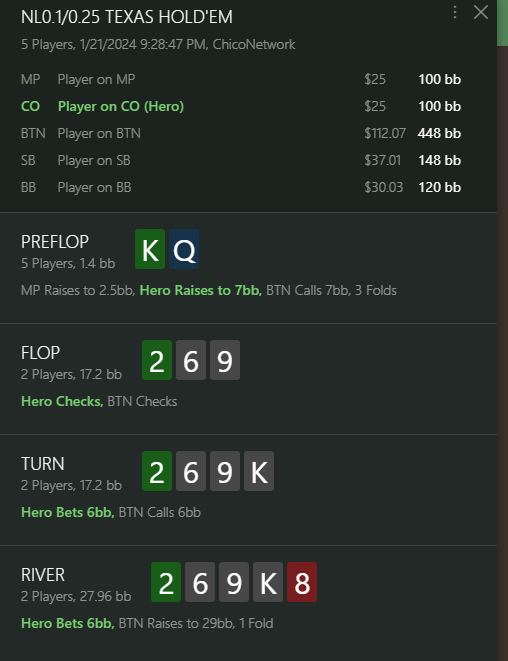This screenshot has width=508, height=661.
Task: Click the blue Q hole card
Action: coord(184,249)
